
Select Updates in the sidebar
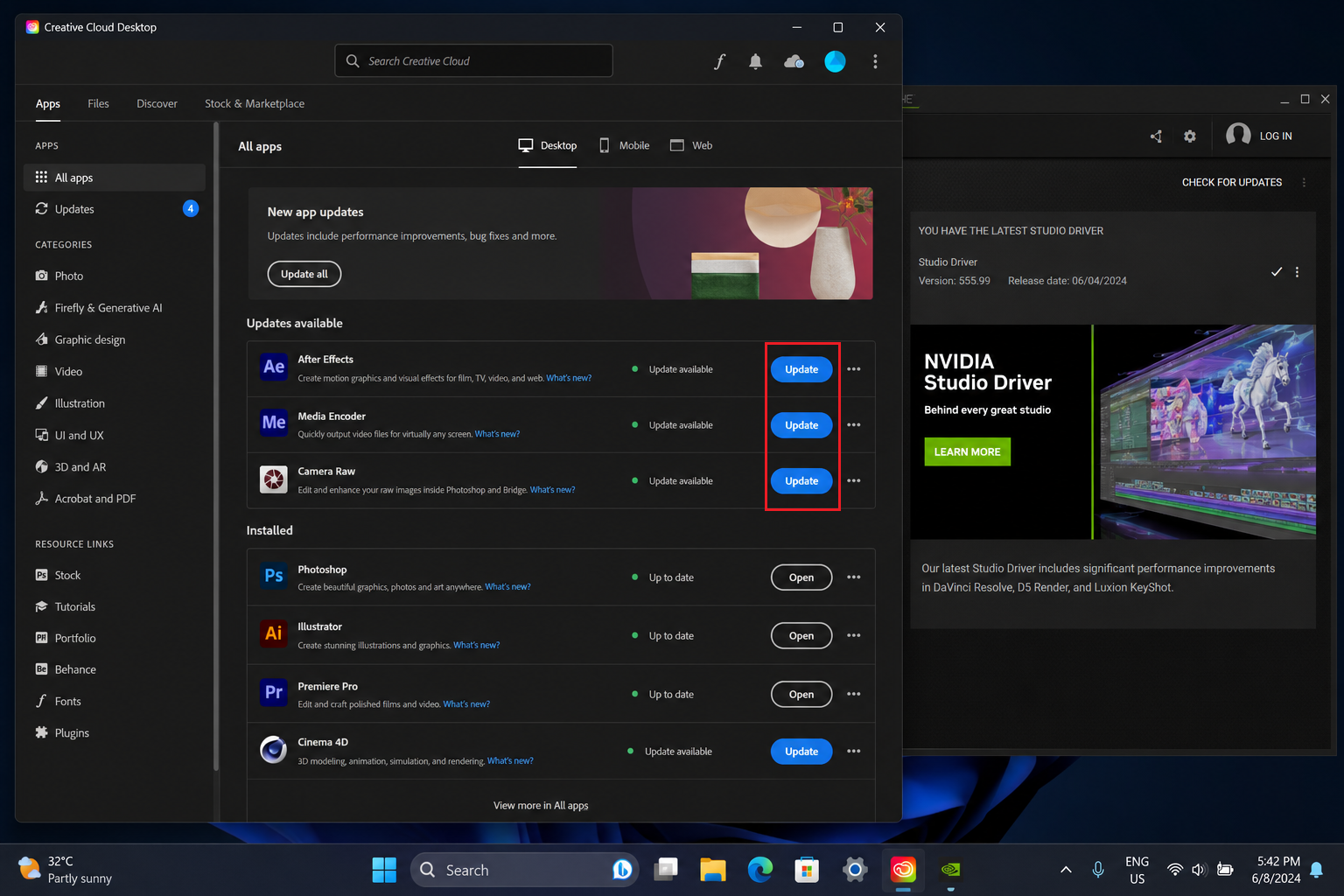point(115,209)
